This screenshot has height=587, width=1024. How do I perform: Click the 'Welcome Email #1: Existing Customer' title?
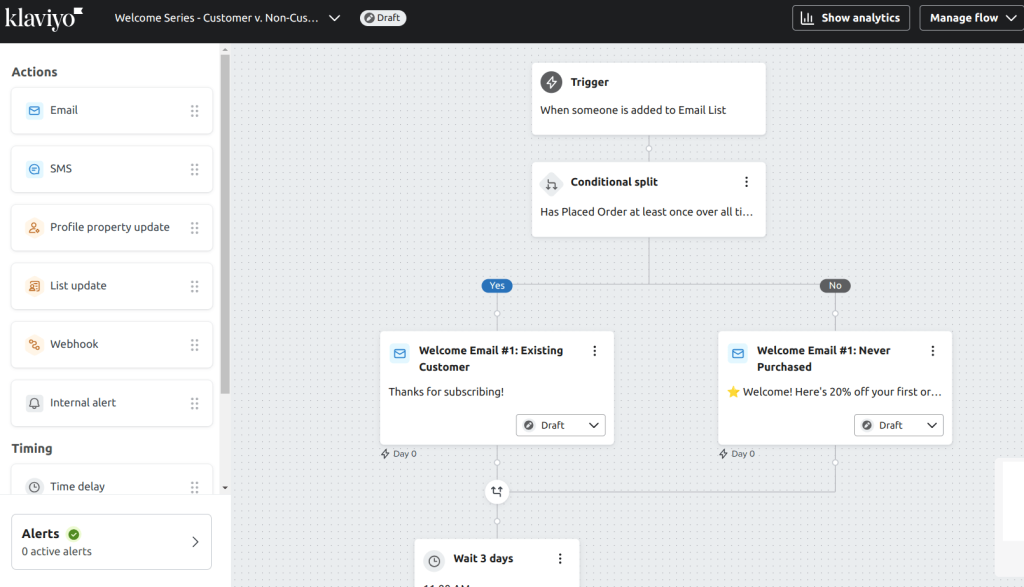pos(491,358)
